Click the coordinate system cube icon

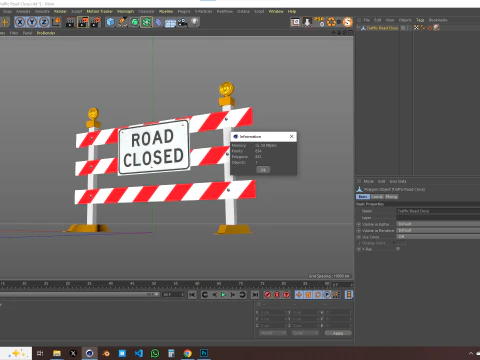pyautogui.click(x=56, y=22)
